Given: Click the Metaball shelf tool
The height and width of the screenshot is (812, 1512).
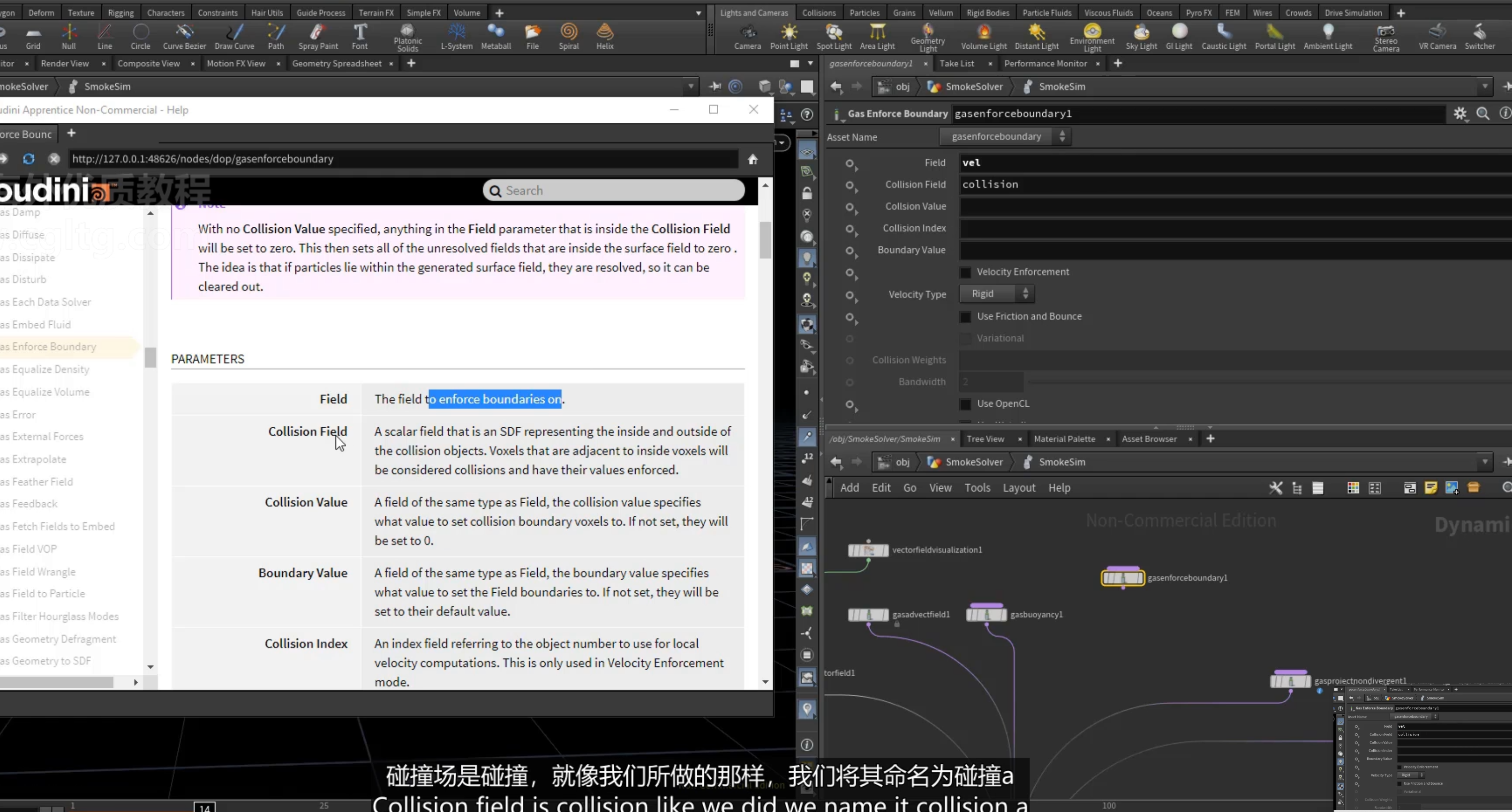Looking at the screenshot, I should tap(496, 37).
